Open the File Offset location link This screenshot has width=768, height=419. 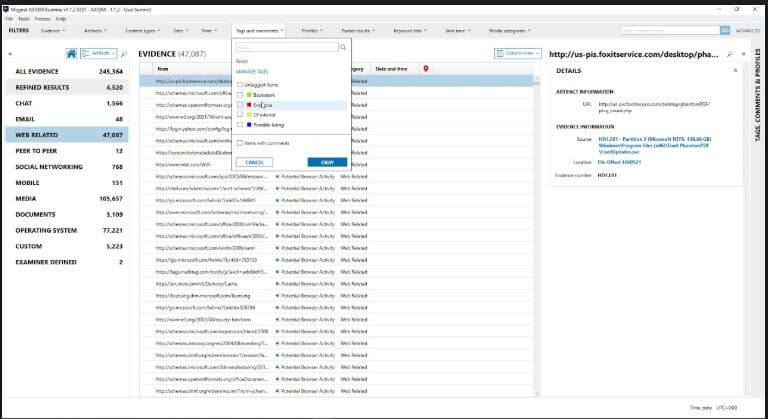(x=619, y=162)
